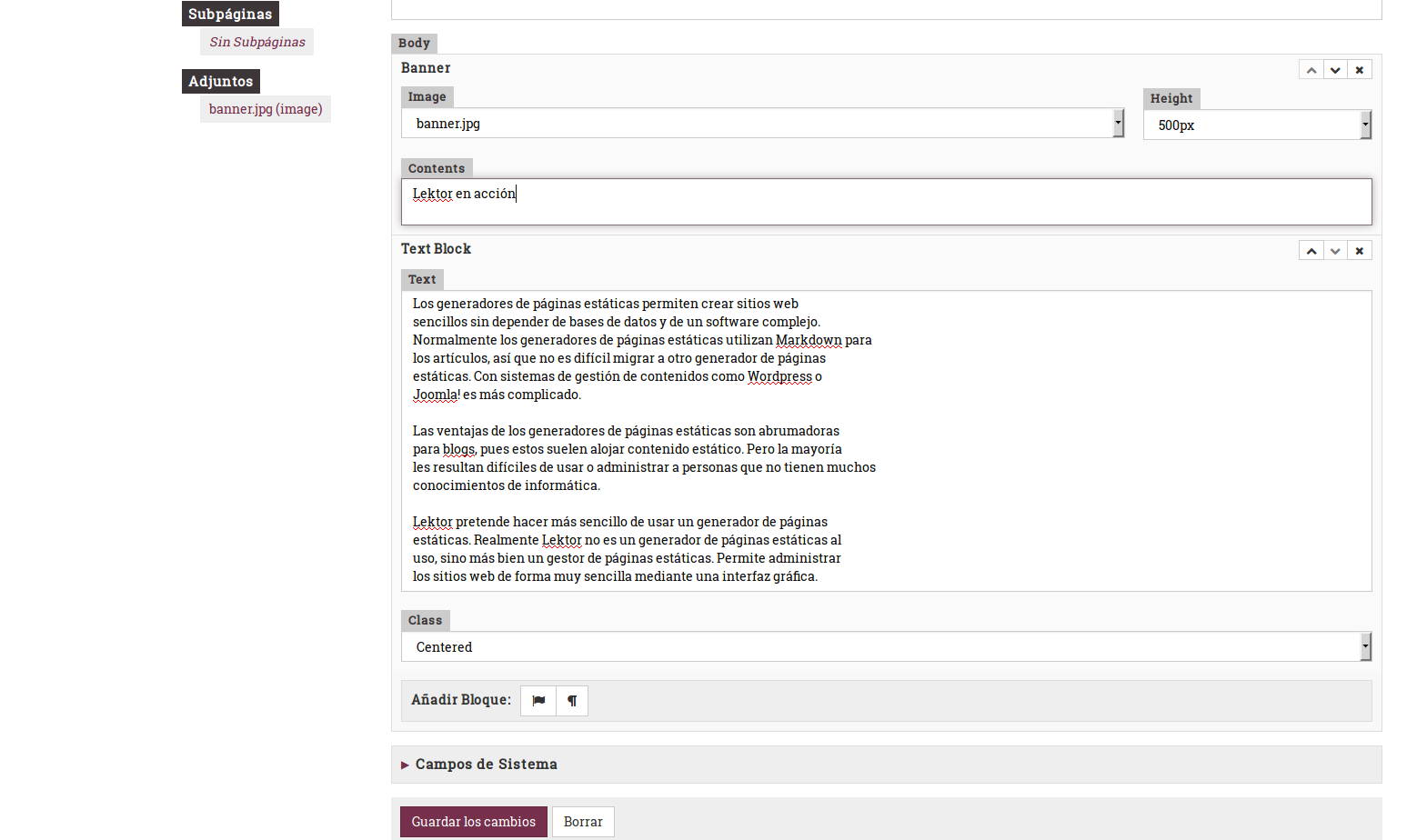The height and width of the screenshot is (840, 1417).
Task: Click the Borrar button
Action: tap(583, 822)
